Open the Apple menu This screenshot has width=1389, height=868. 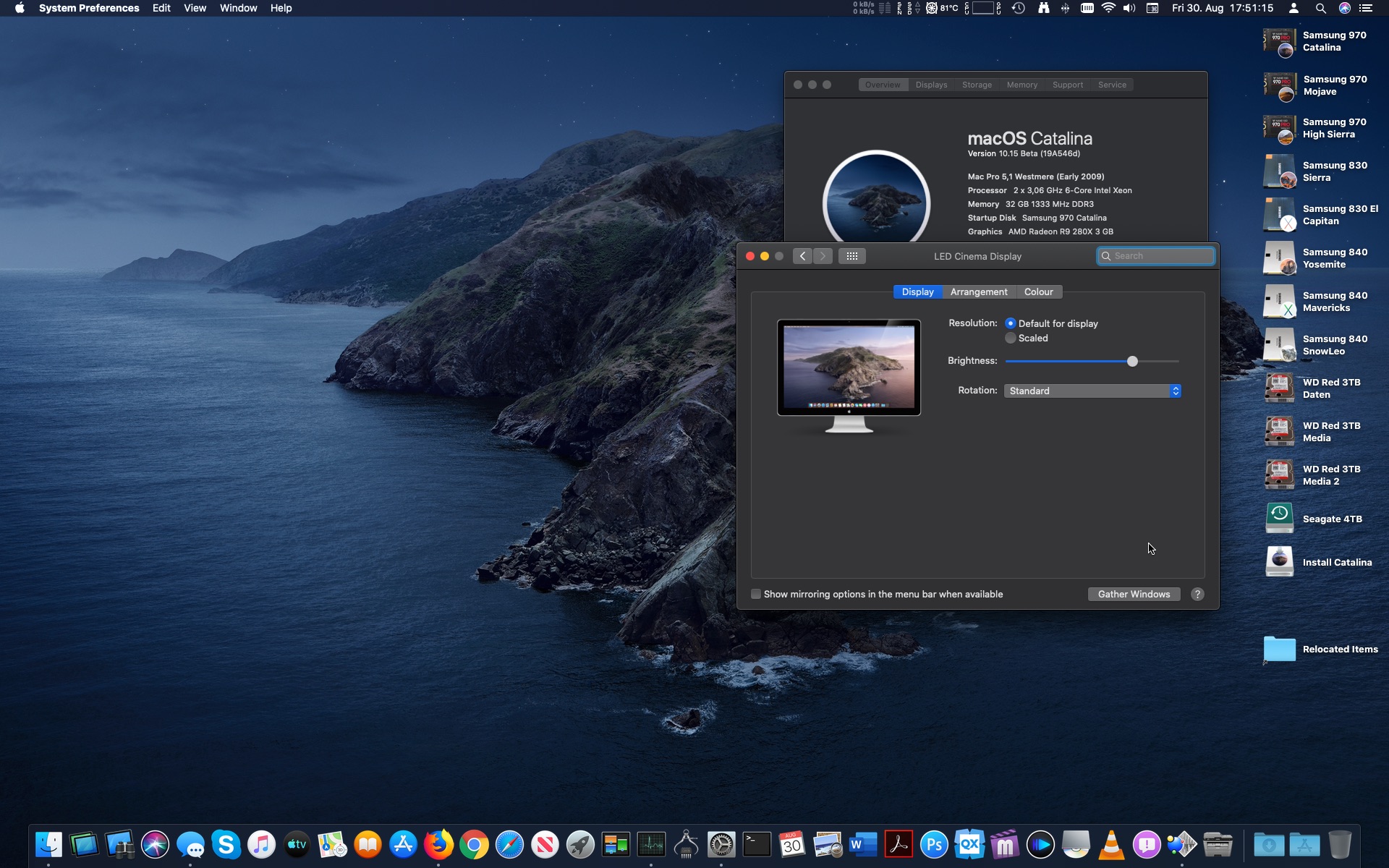20,8
